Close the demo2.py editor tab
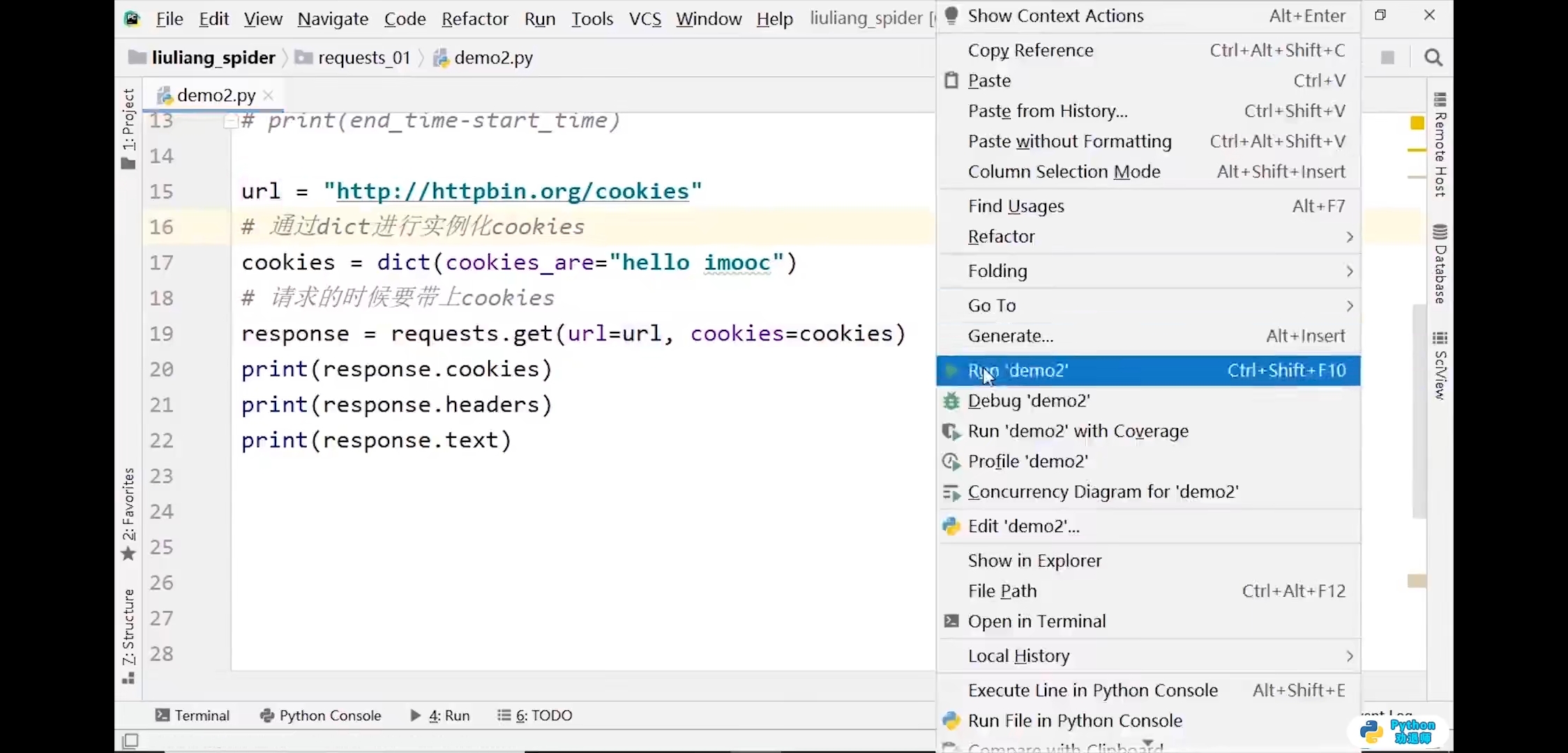The width and height of the screenshot is (1568, 753). point(269,96)
